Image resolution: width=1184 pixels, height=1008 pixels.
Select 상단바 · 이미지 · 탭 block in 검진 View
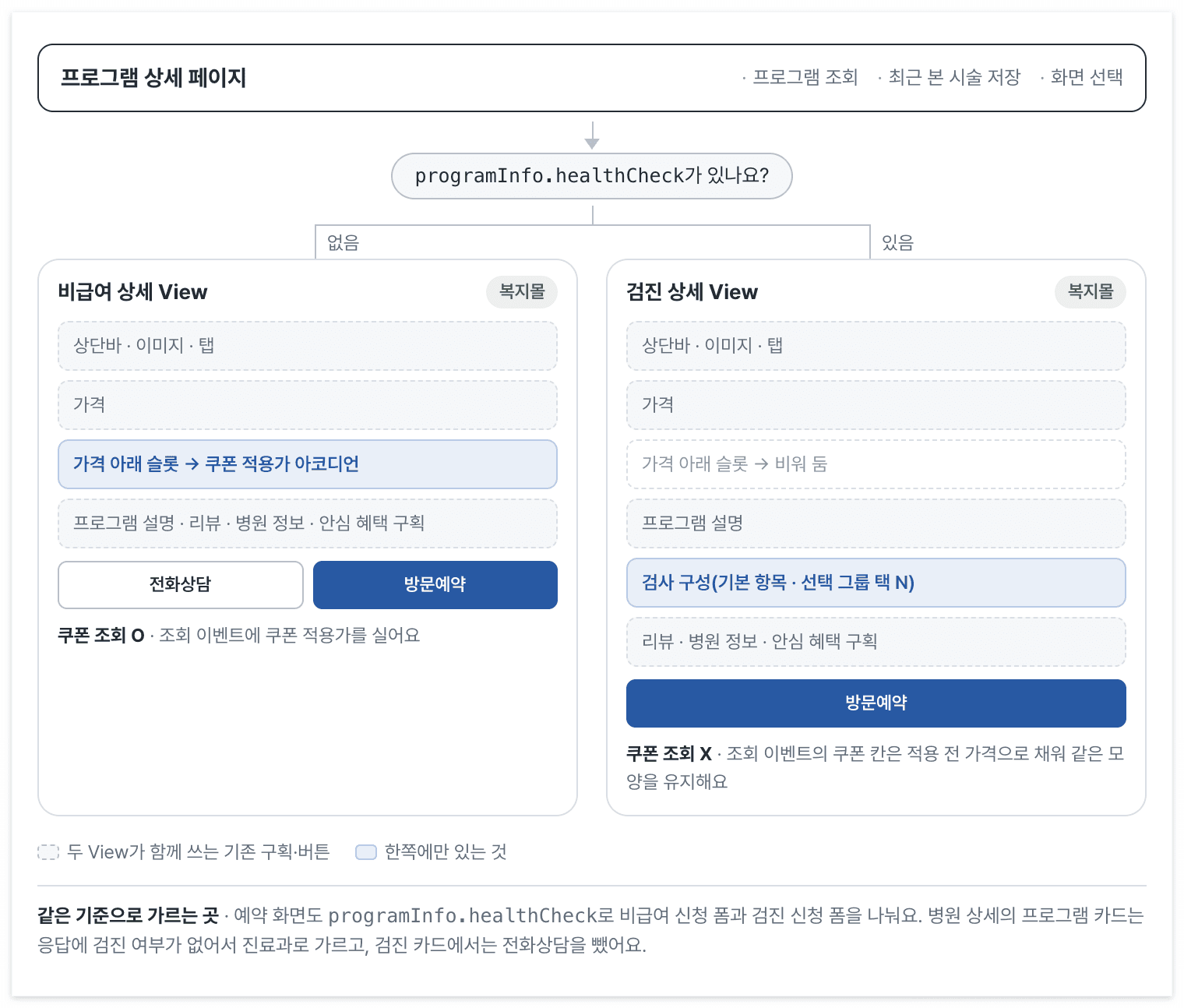pyautogui.click(x=876, y=346)
